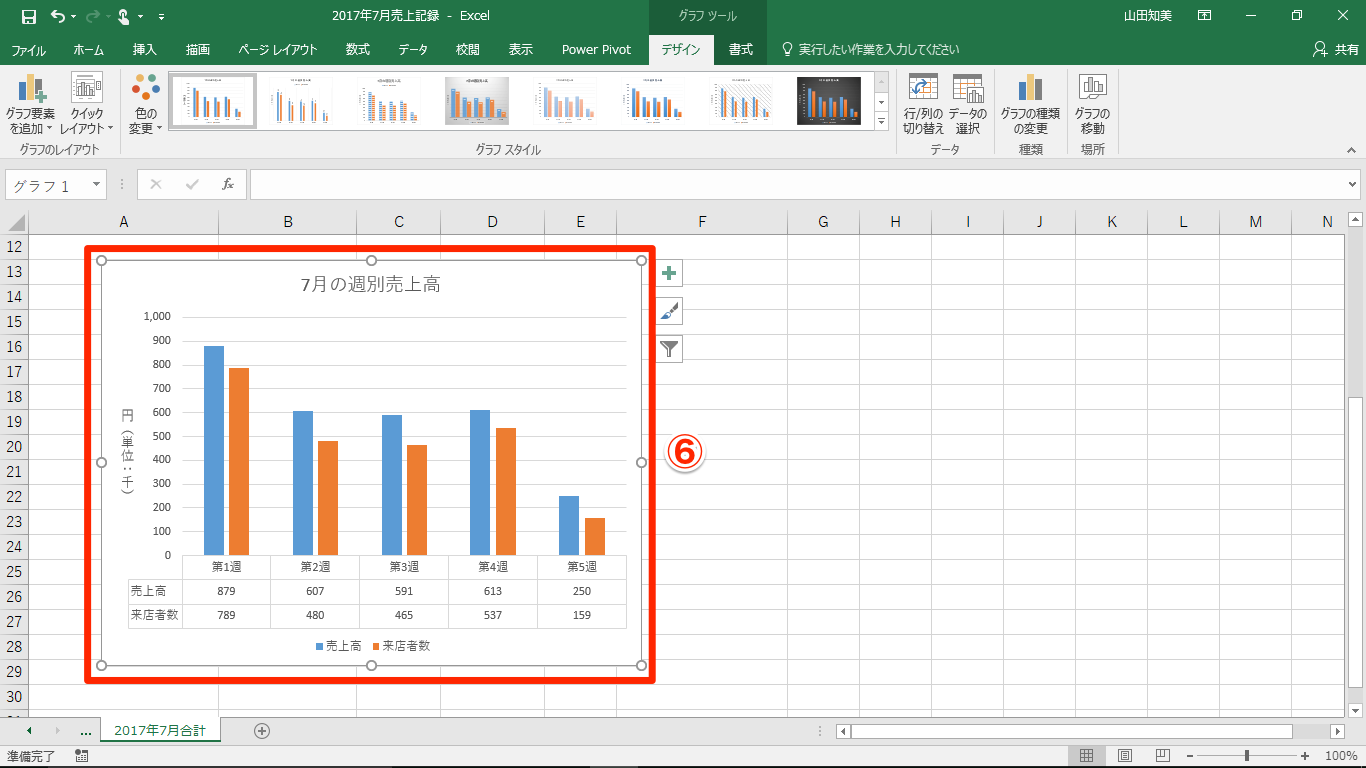The width and height of the screenshot is (1366, 768).
Task: Open the Chart Filters funnel button
Action: click(x=670, y=348)
